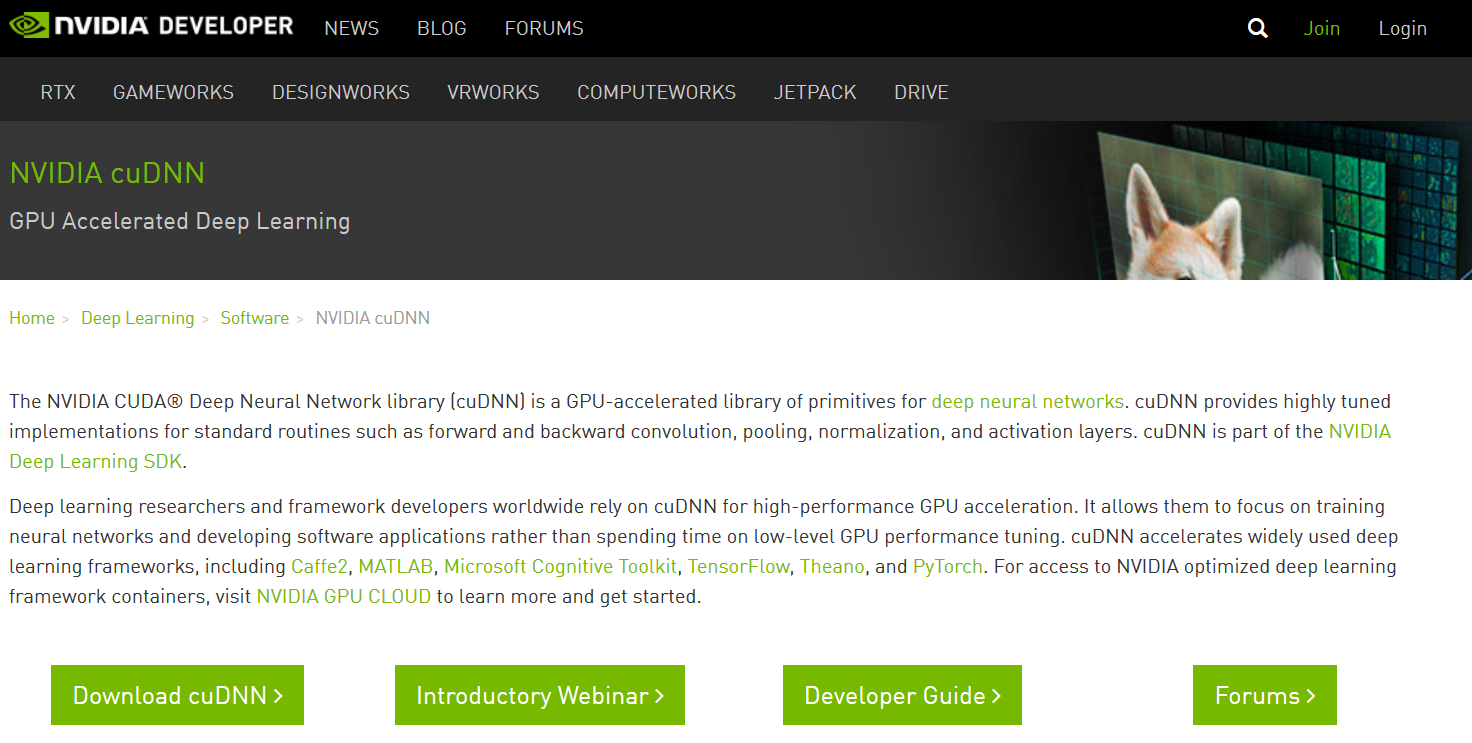
Task: Switch to the DESIGNWORKS tab
Action: pyautogui.click(x=340, y=91)
